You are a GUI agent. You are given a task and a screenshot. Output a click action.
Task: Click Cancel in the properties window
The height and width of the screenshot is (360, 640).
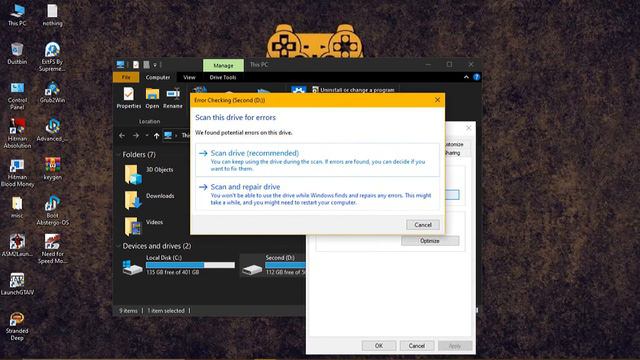[417, 346]
